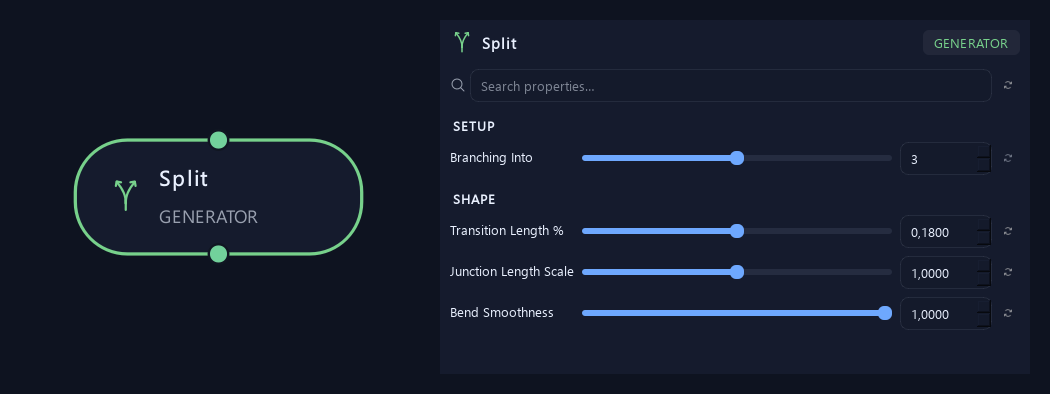Increment Bend Smoothness with up stepper
This screenshot has height=394, width=1050.
pos(984,306)
